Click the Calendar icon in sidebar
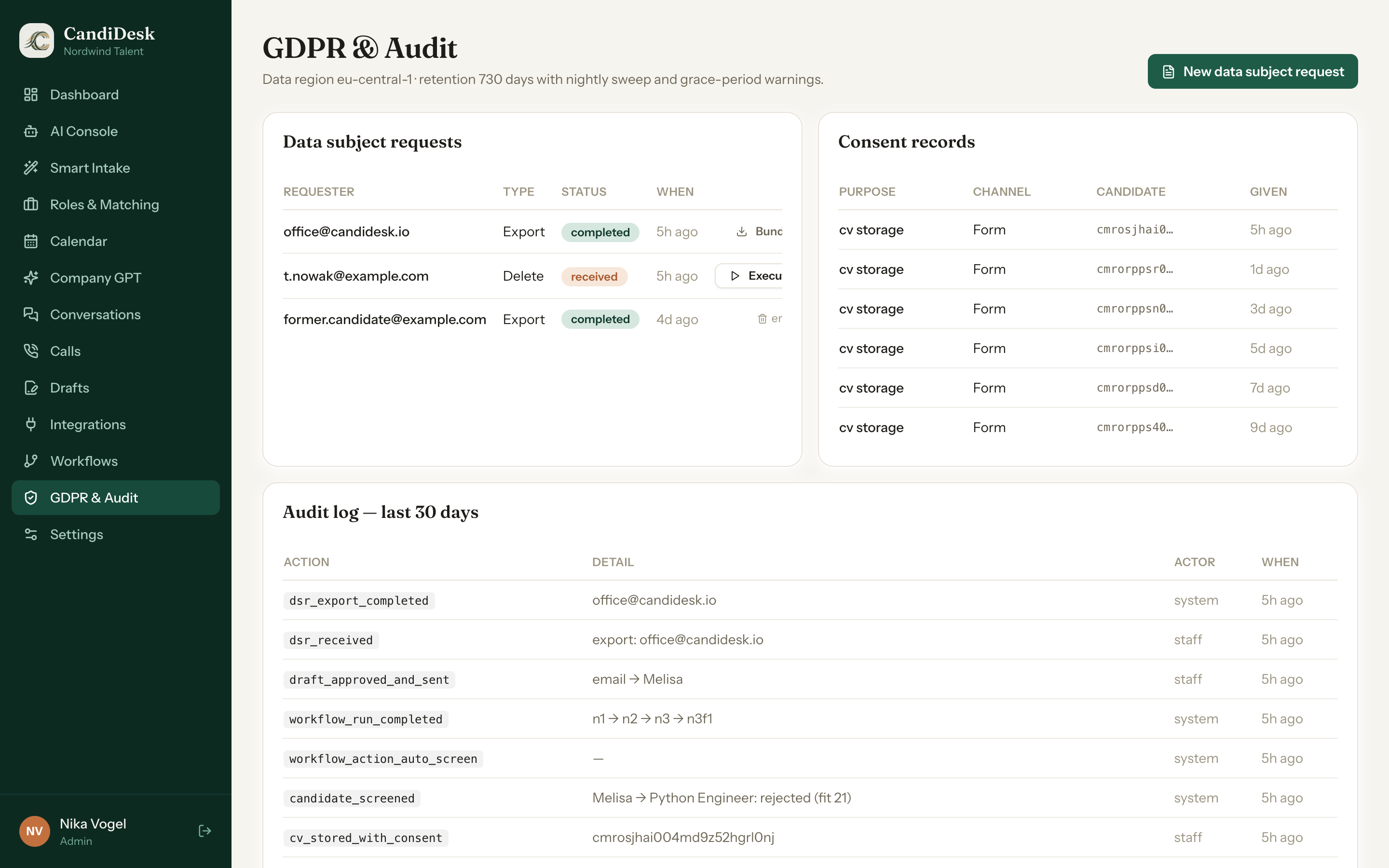The image size is (1389, 868). click(31, 241)
